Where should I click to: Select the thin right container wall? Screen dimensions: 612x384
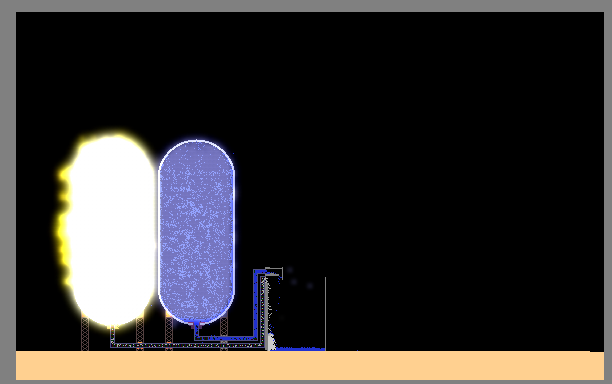(325, 314)
